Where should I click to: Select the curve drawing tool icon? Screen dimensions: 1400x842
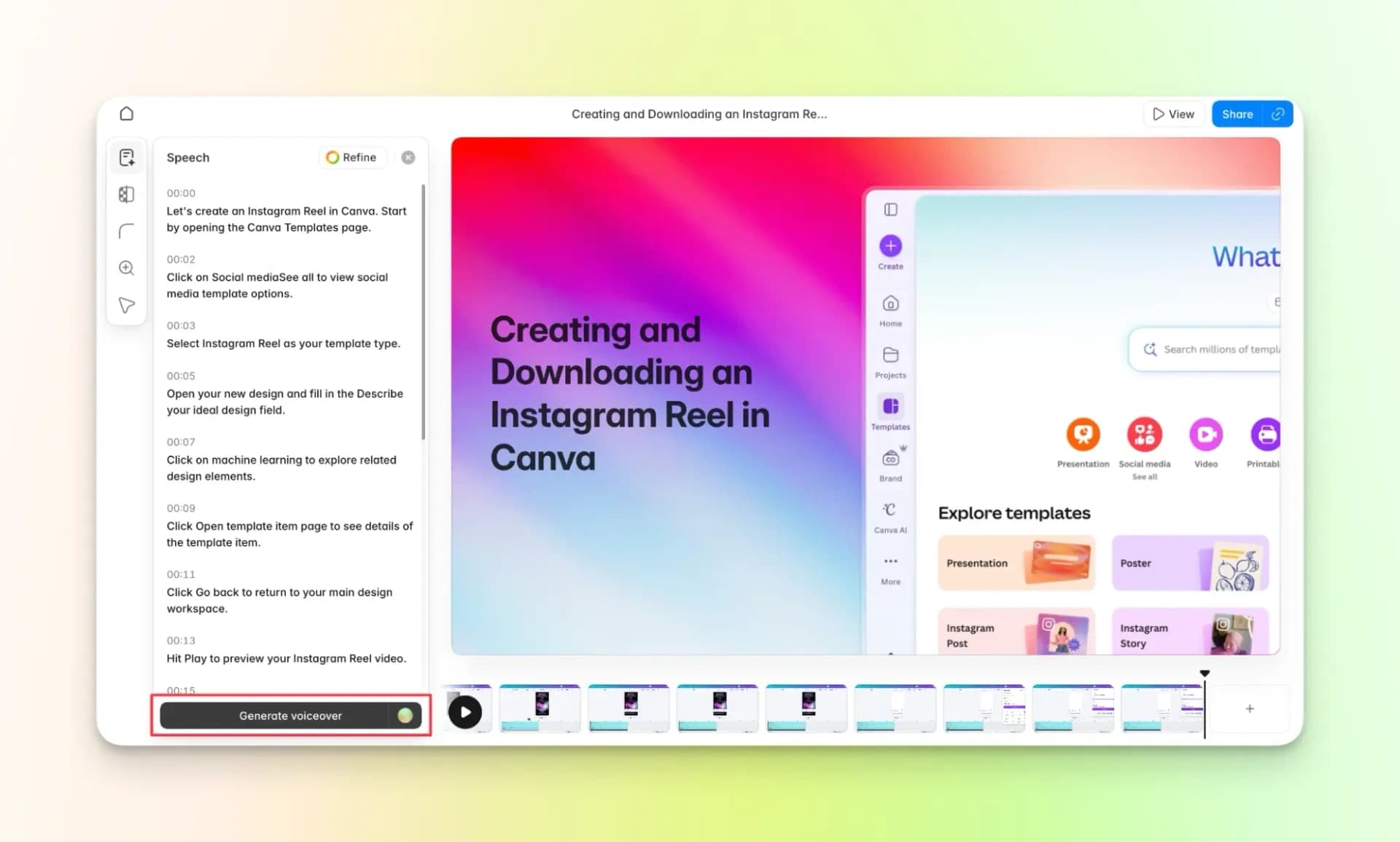[x=126, y=231]
